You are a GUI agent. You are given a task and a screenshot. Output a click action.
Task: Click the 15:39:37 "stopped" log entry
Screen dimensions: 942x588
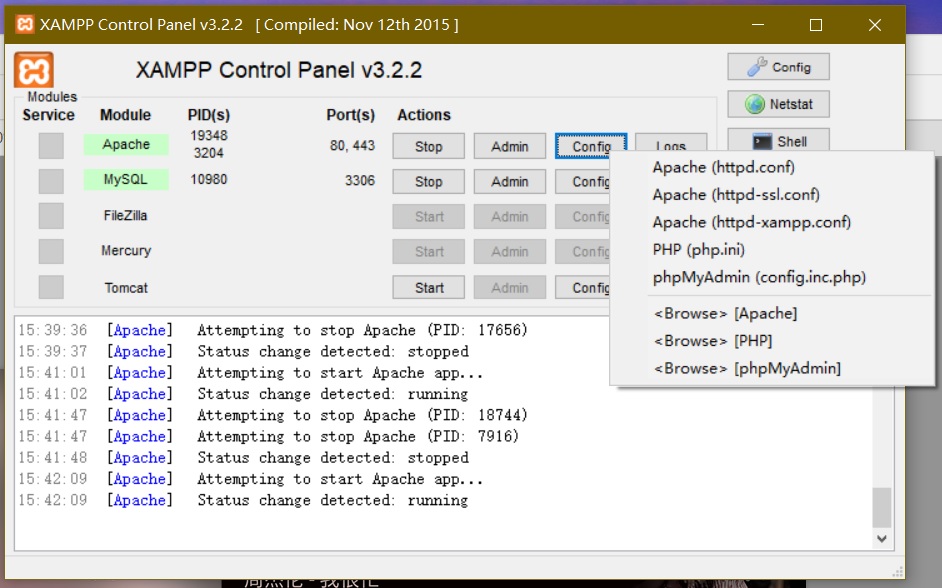(243, 351)
